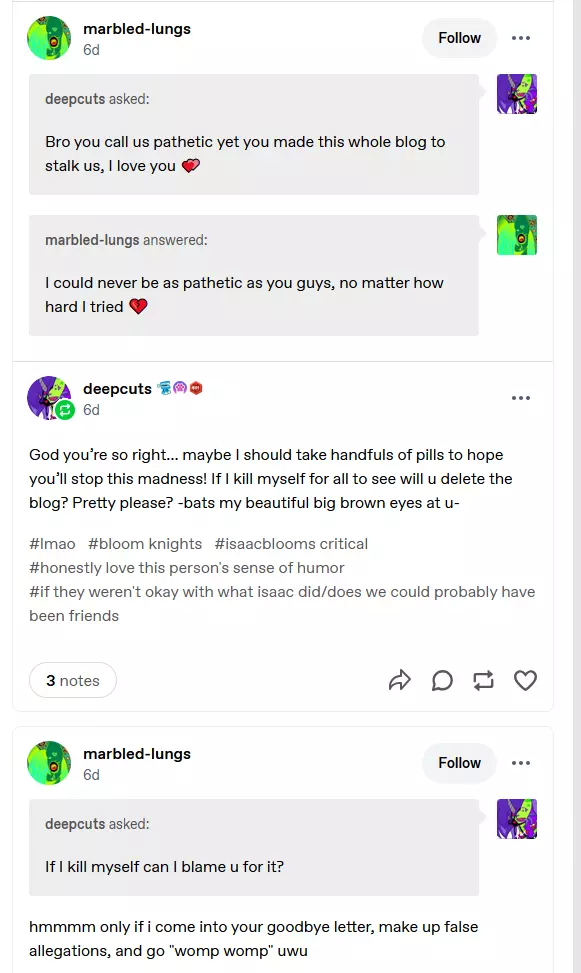Open the #bloom knights tag

[x=145, y=544]
